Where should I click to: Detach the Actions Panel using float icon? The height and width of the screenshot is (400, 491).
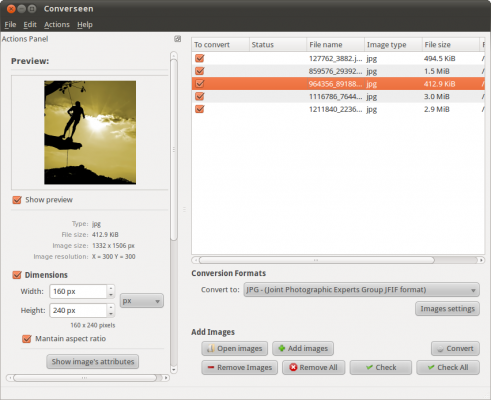click(x=178, y=39)
